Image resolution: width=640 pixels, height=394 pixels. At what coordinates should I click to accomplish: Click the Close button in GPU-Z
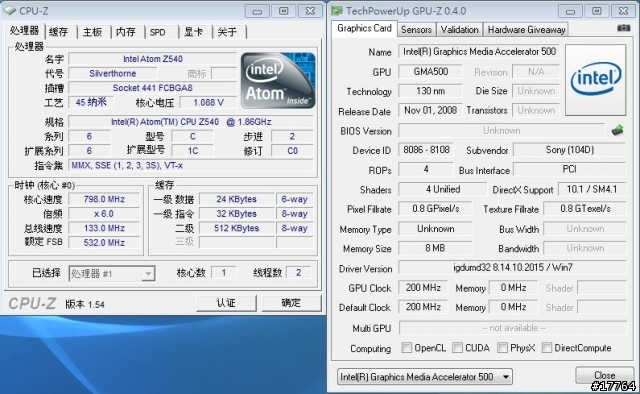pyautogui.click(x=604, y=375)
